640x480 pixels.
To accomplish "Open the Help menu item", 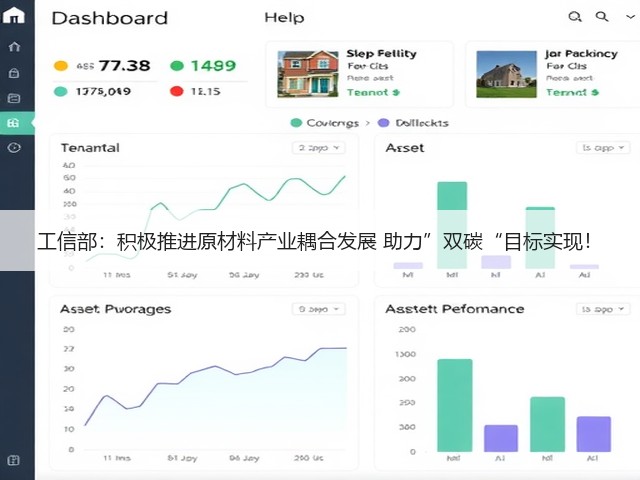I will [284, 18].
